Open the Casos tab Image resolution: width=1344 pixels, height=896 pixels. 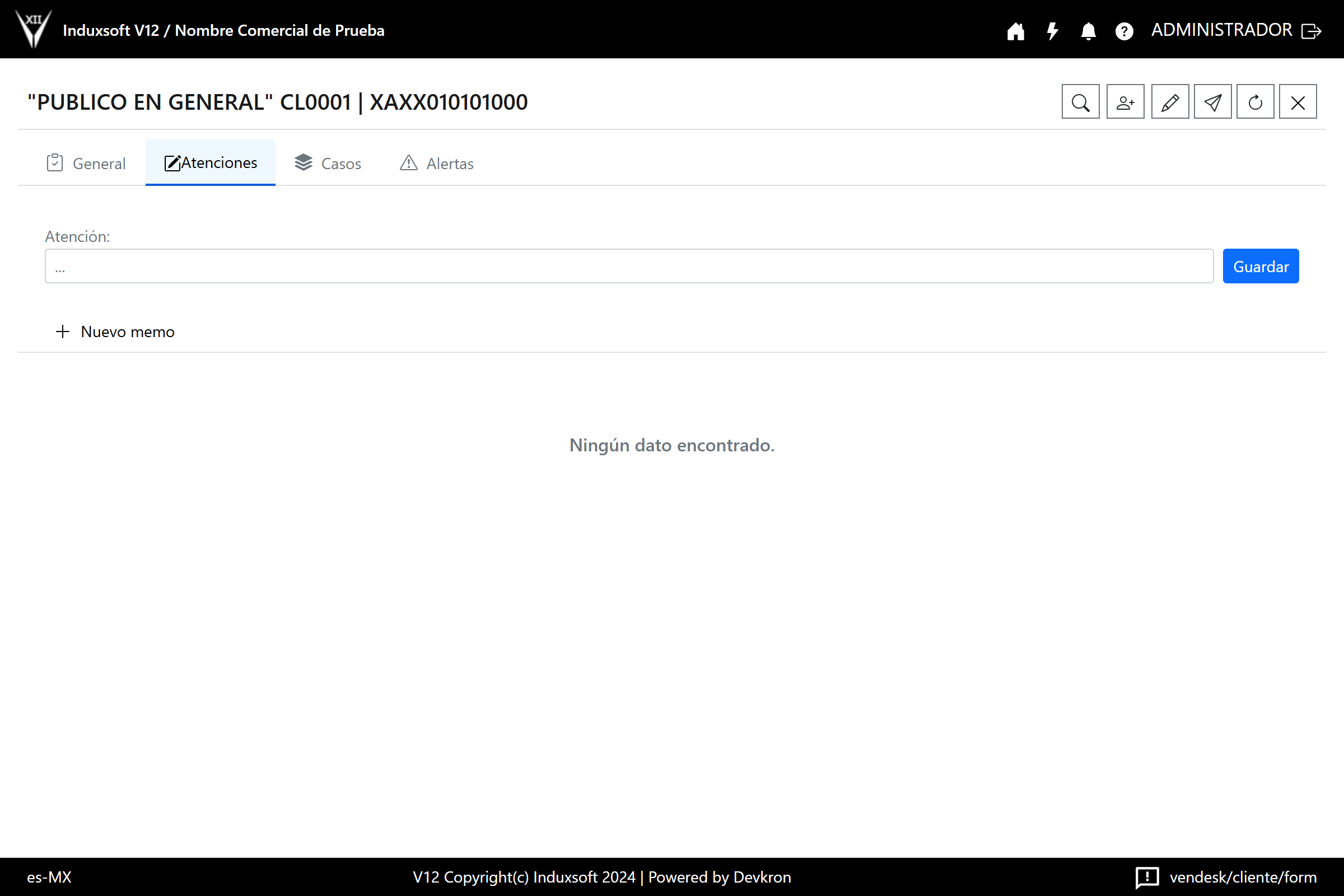[x=328, y=164]
